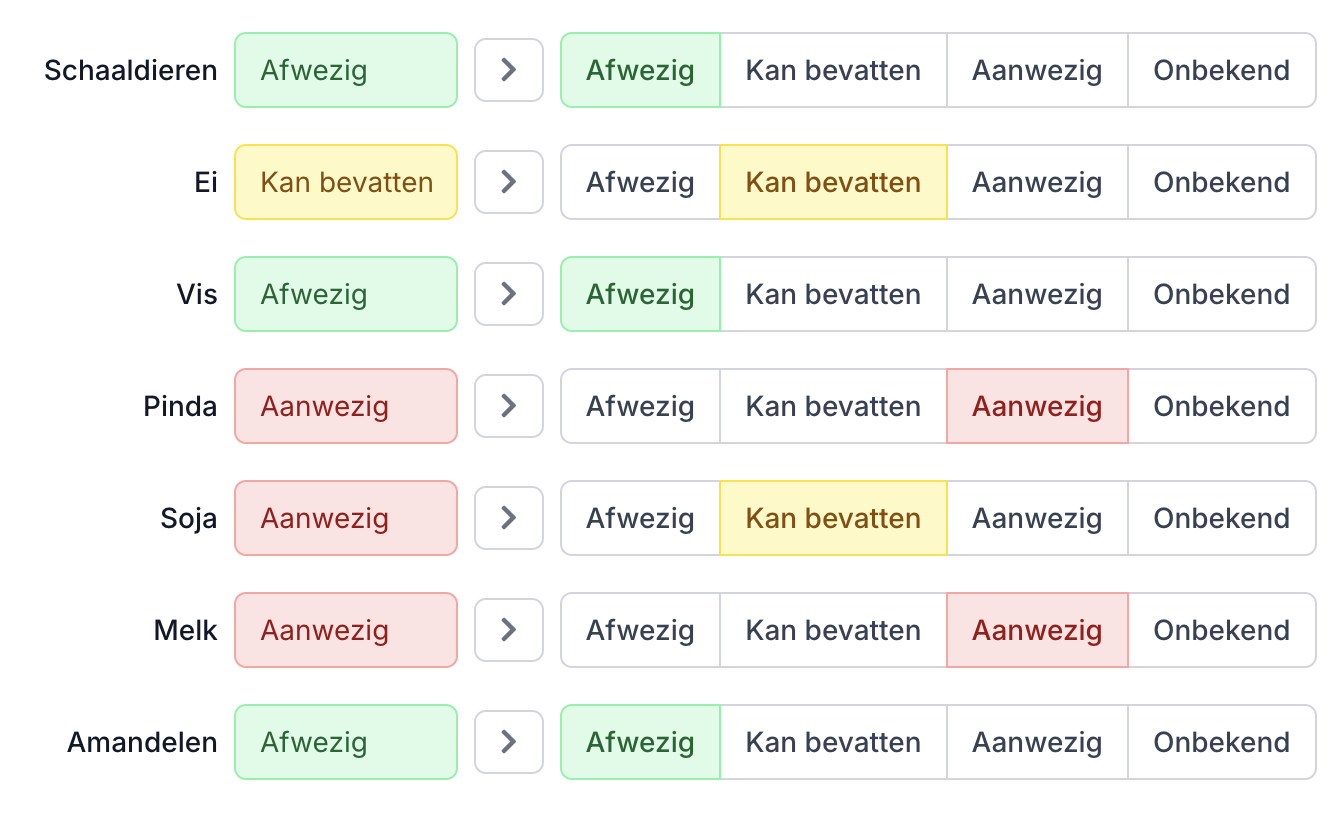Click the chevron arrow beside Schaaldieren
Image resolution: width=1340 pixels, height=814 pixels.
click(508, 70)
